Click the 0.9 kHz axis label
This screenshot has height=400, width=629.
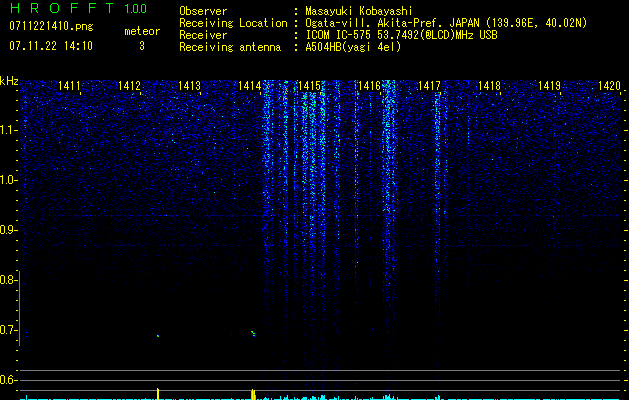point(8,230)
